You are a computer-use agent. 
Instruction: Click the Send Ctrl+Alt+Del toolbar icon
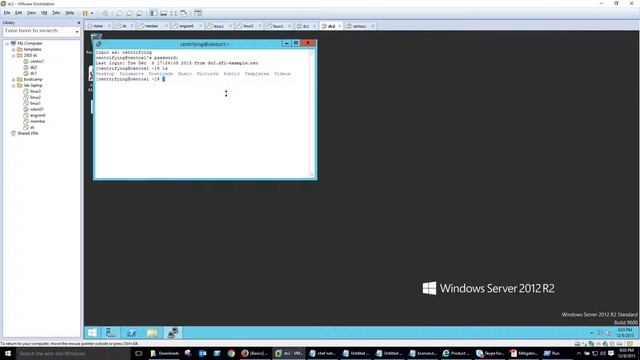coord(105,13)
